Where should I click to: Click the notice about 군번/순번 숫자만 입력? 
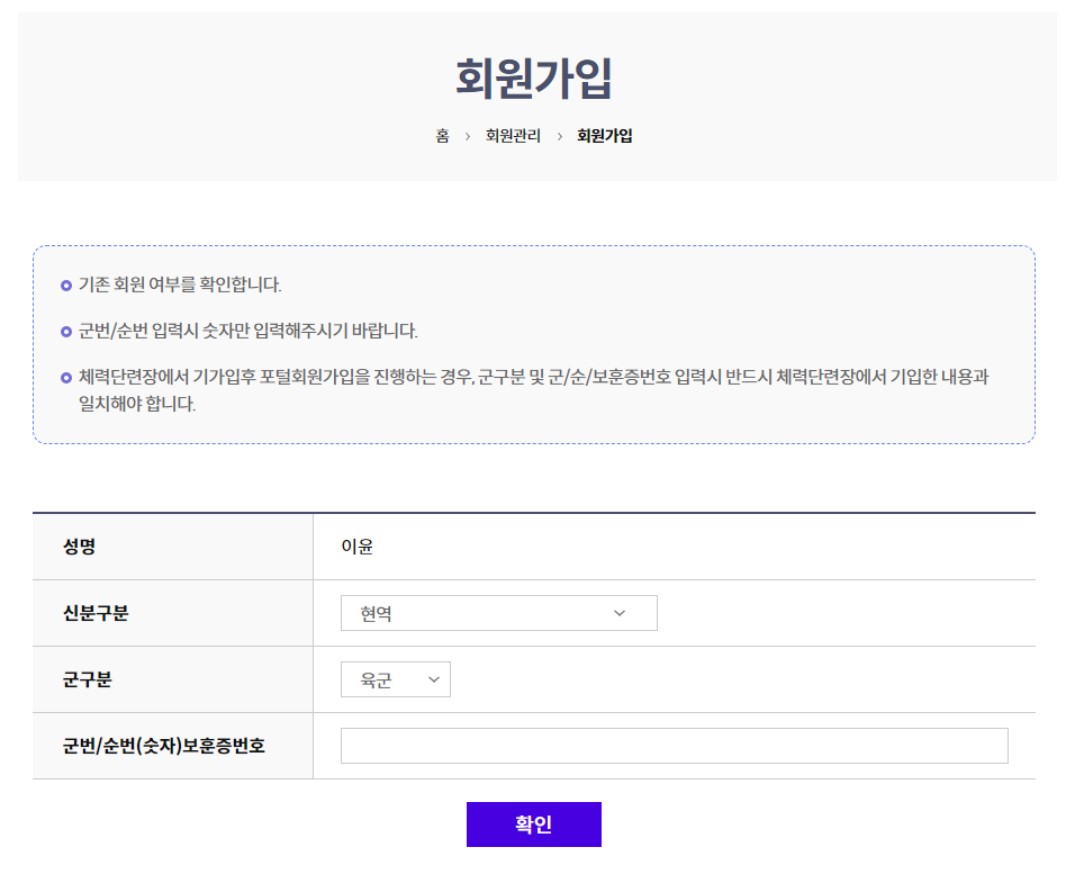pos(248,331)
